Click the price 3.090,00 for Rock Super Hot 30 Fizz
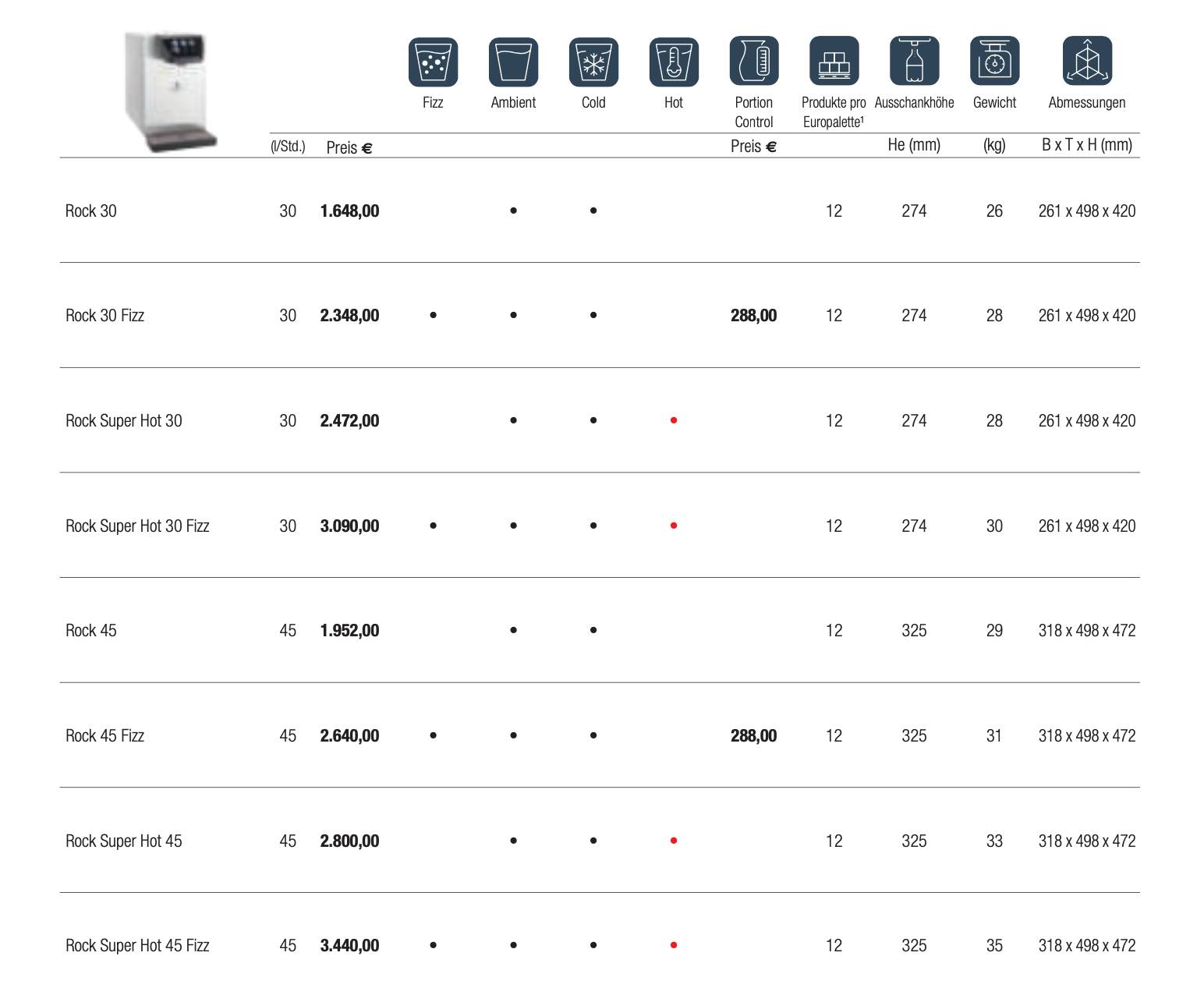Screen dimensions: 1204x995 coord(349,526)
